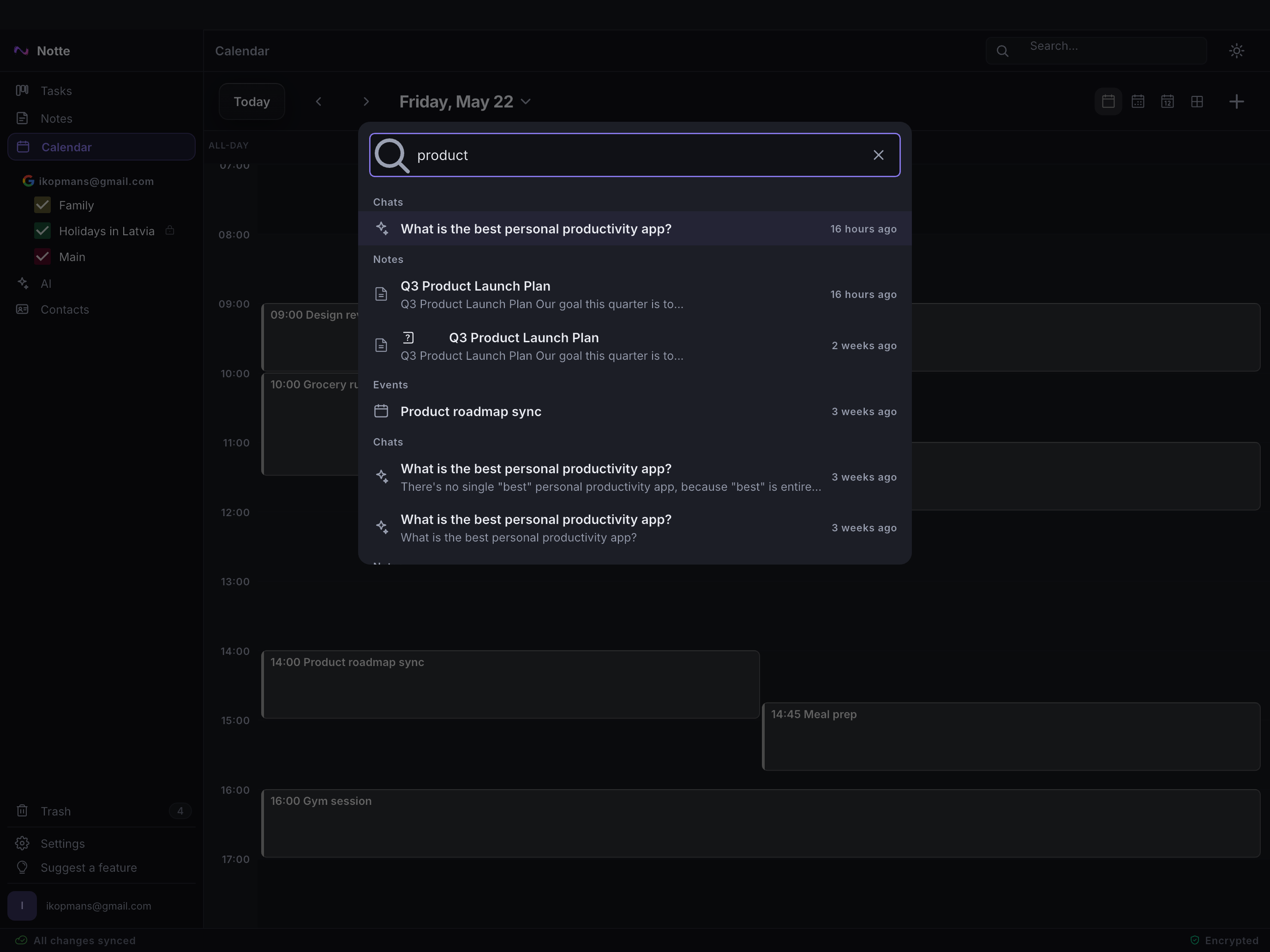Expand the Friday, May 22 date dropdown
This screenshot has width=1270, height=952.
[465, 101]
